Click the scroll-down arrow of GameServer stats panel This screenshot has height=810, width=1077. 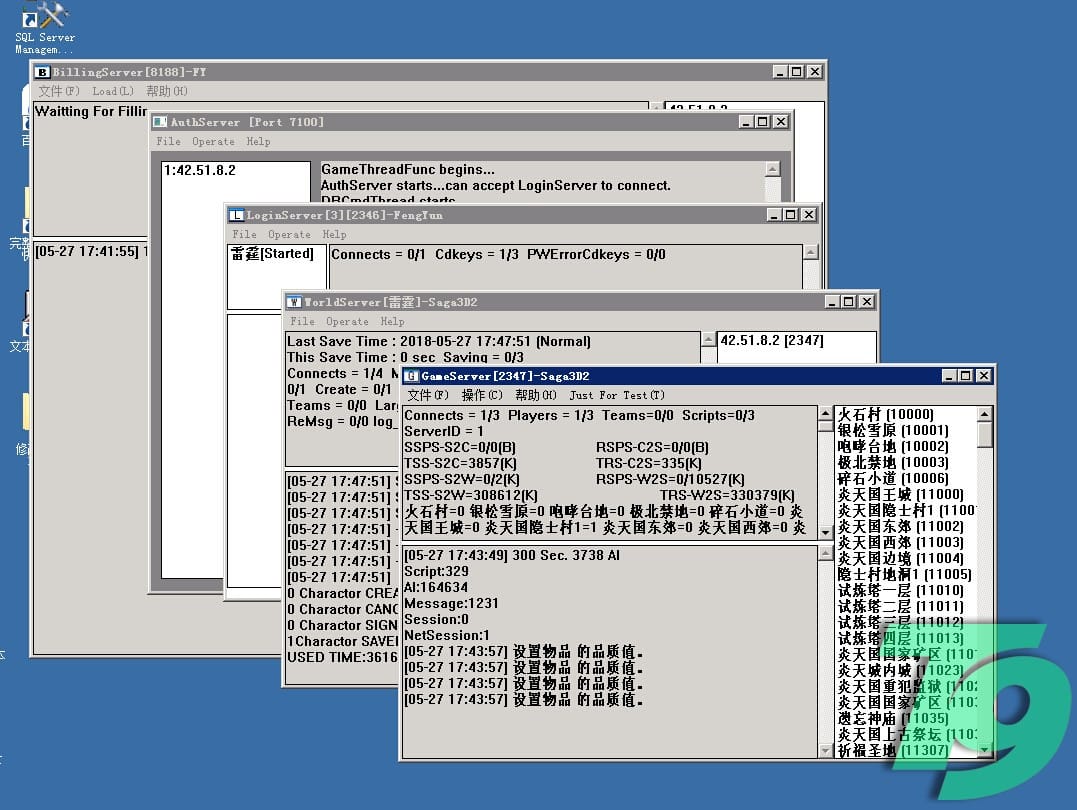(825, 533)
